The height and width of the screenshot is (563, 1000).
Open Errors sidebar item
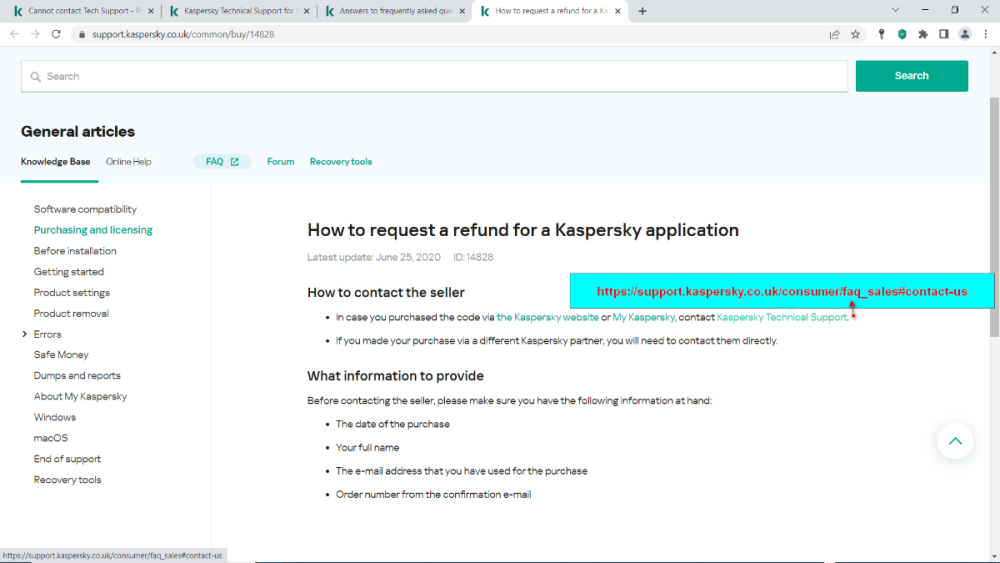pyautogui.click(x=47, y=334)
